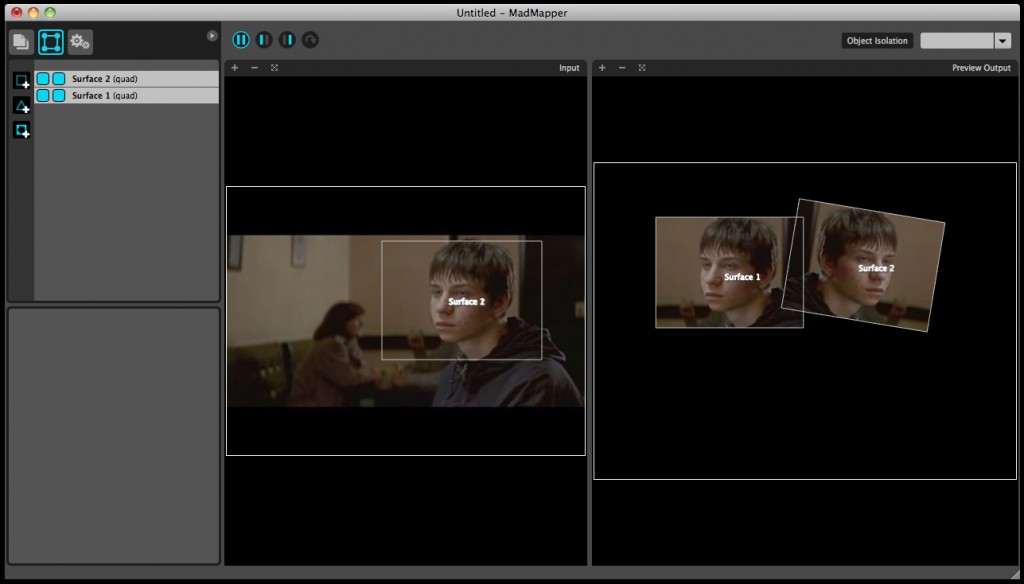
Task: Open the Media files tab icon
Action: pos(21,42)
